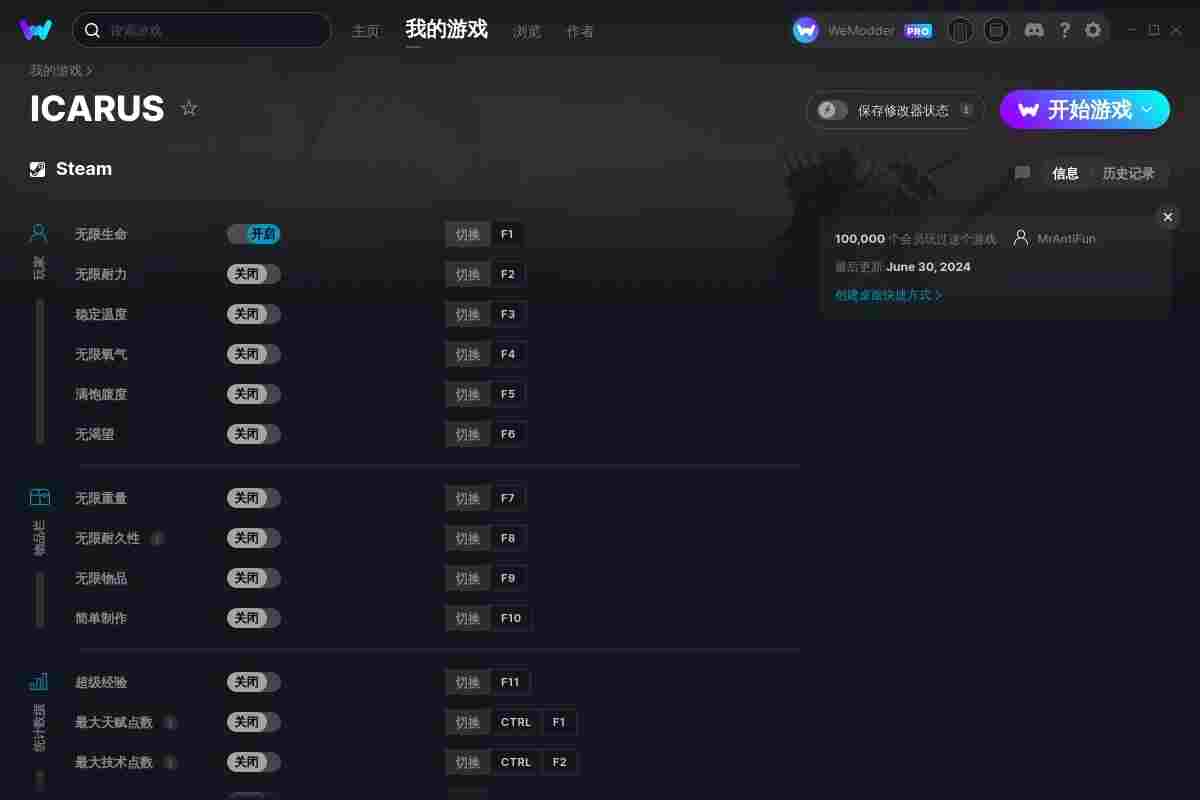Open the Discord link icon
The height and width of the screenshot is (800, 1200).
(1034, 30)
